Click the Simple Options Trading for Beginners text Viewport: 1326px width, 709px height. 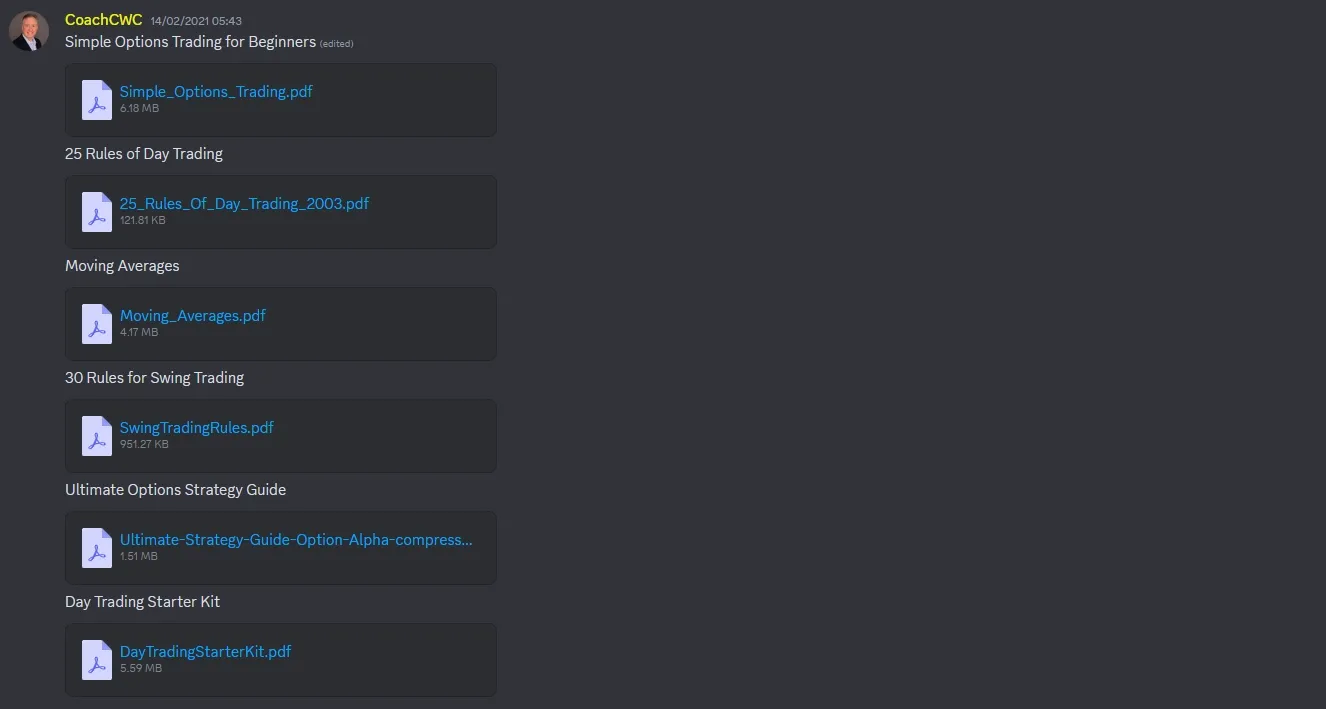pyautogui.click(x=190, y=42)
